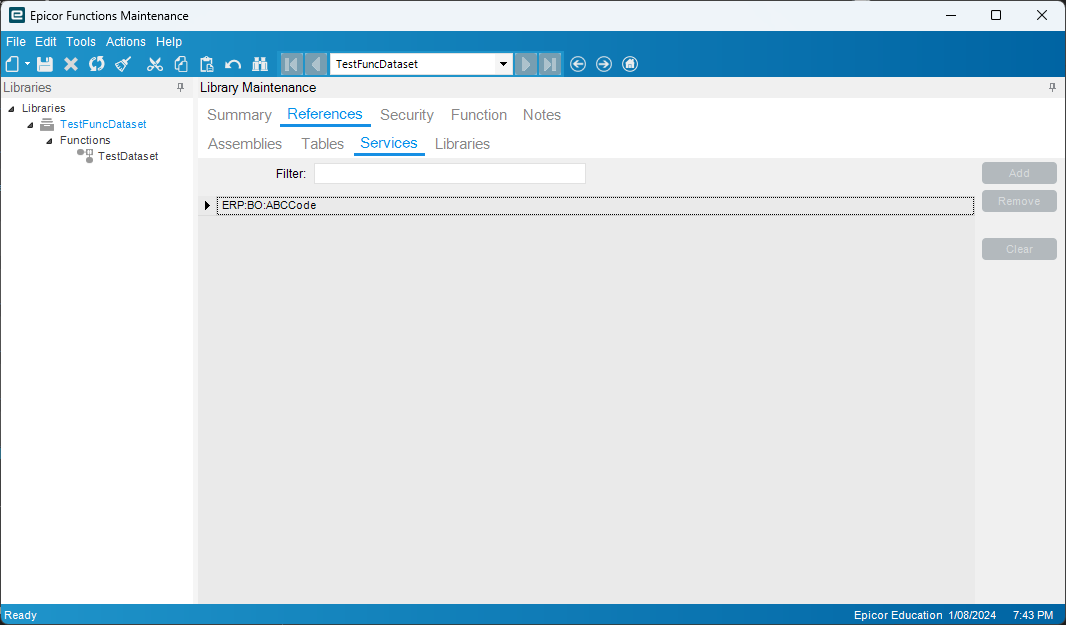Open the File menu

[x=16, y=41]
